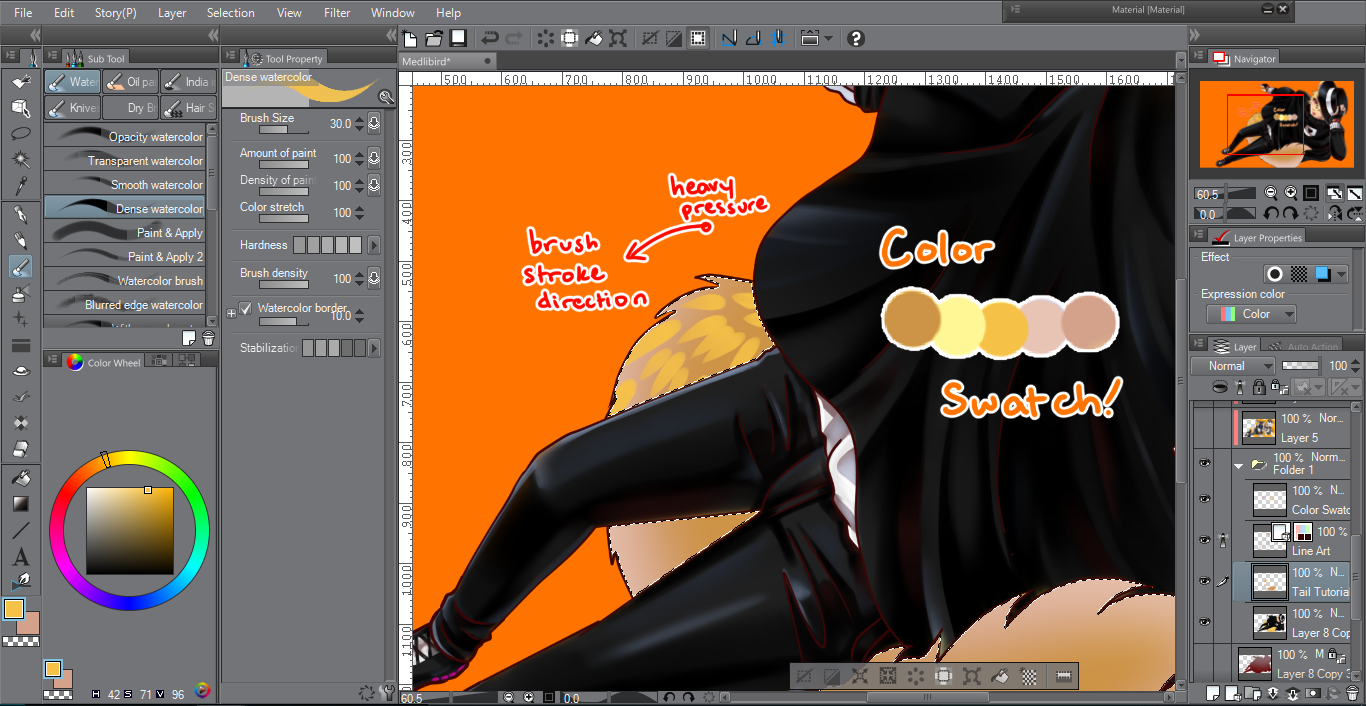This screenshot has width=1366, height=706.
Task: Open the Filter menu
Action: [x=337, y=13]
